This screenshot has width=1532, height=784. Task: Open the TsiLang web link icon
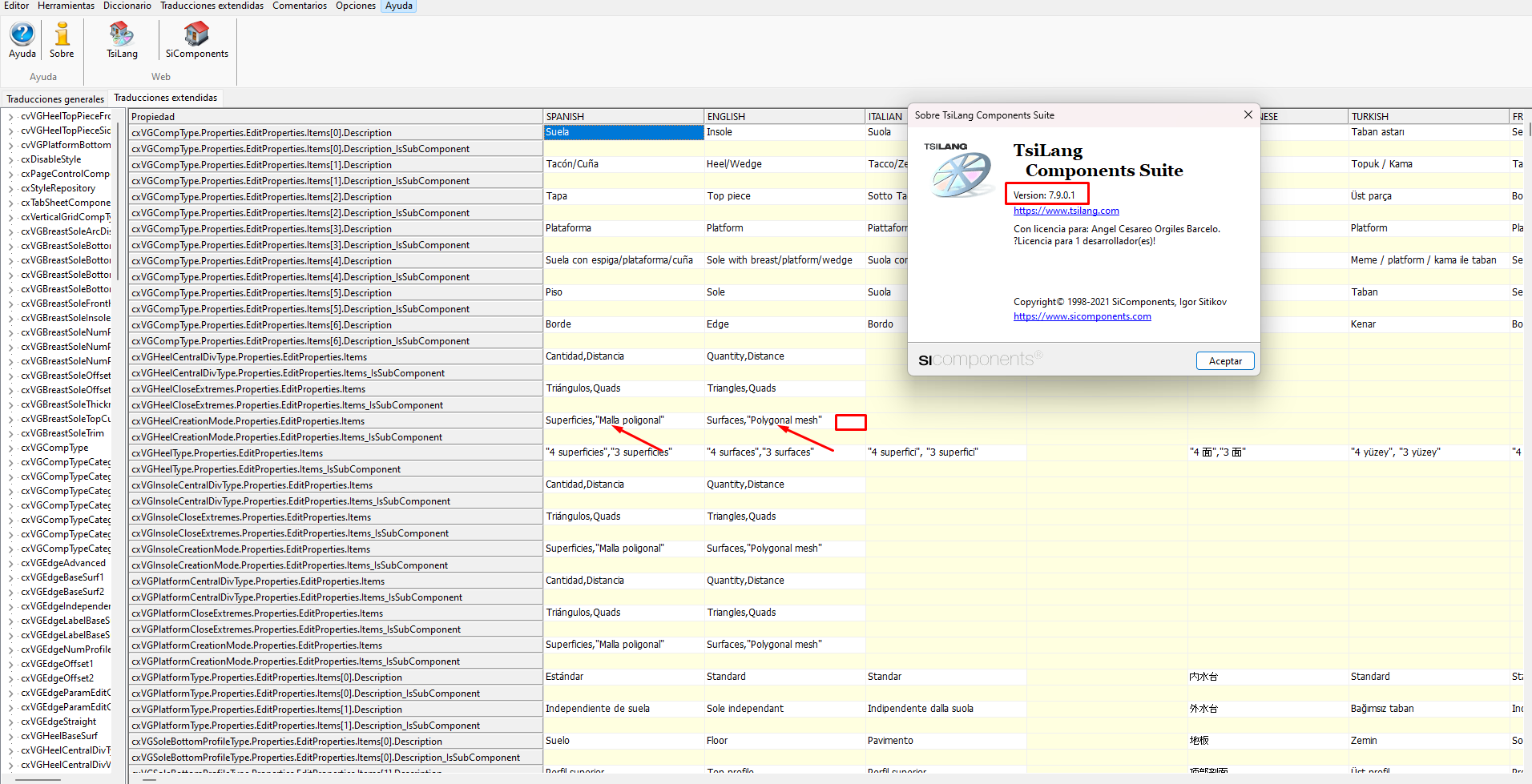122,40
